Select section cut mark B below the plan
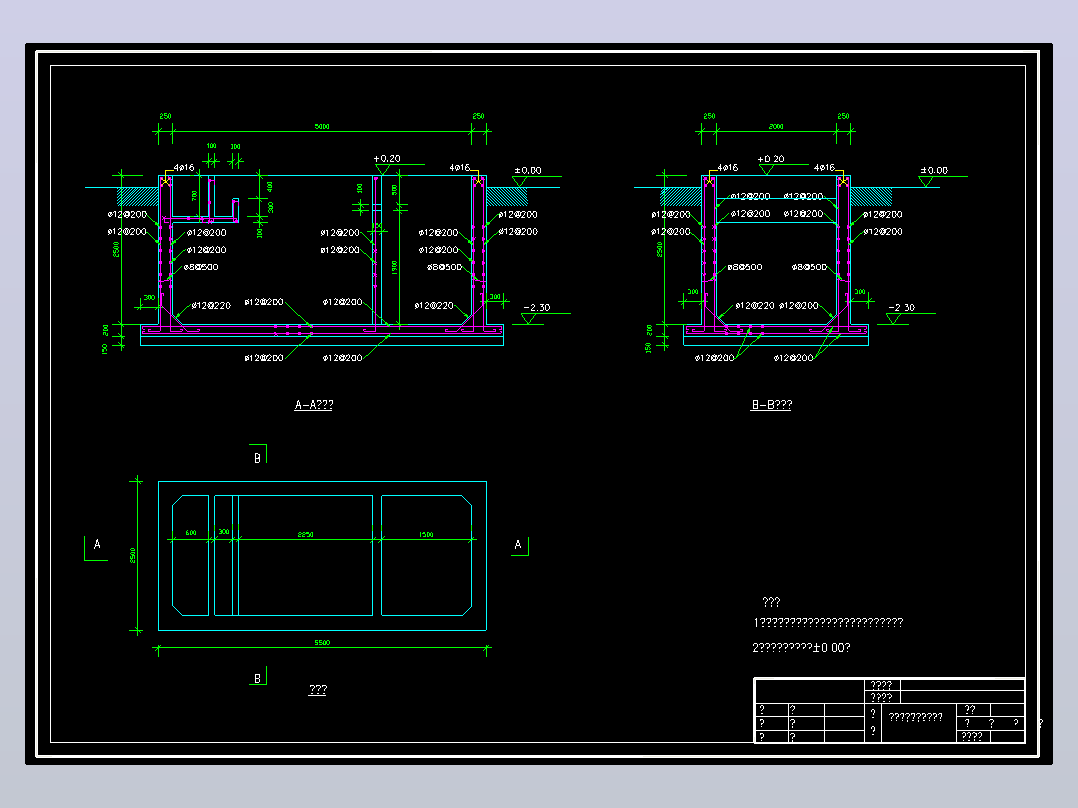This screenshot has height=808, width=1078. [257, 679]
